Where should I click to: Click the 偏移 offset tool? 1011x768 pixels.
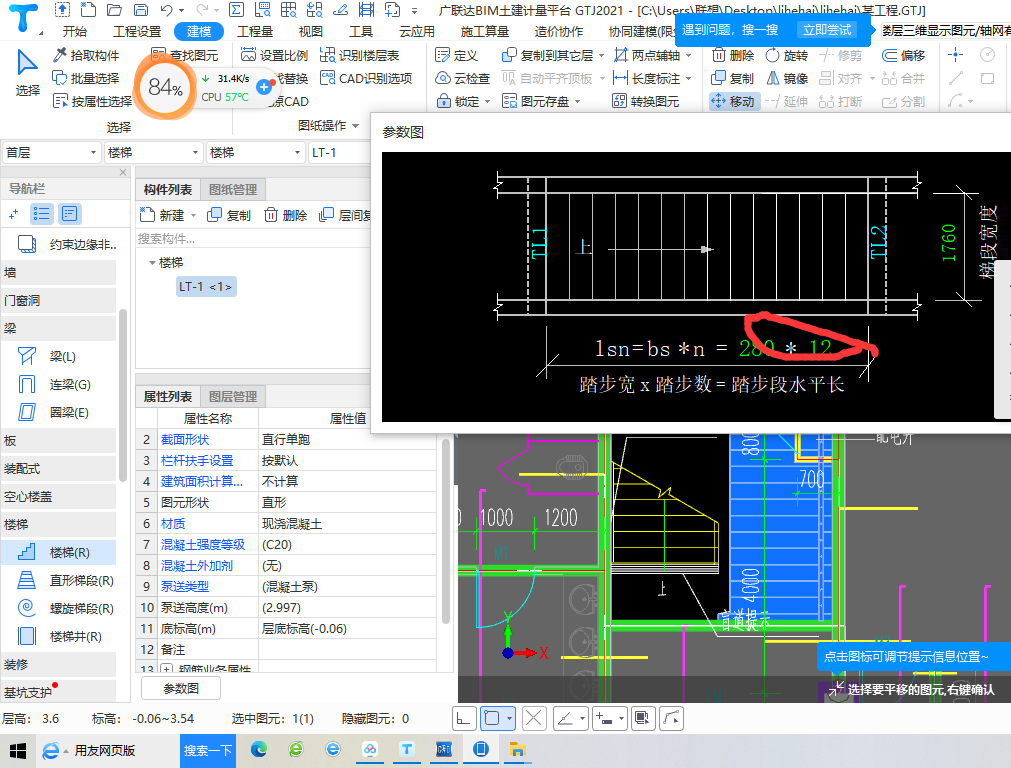903,55
